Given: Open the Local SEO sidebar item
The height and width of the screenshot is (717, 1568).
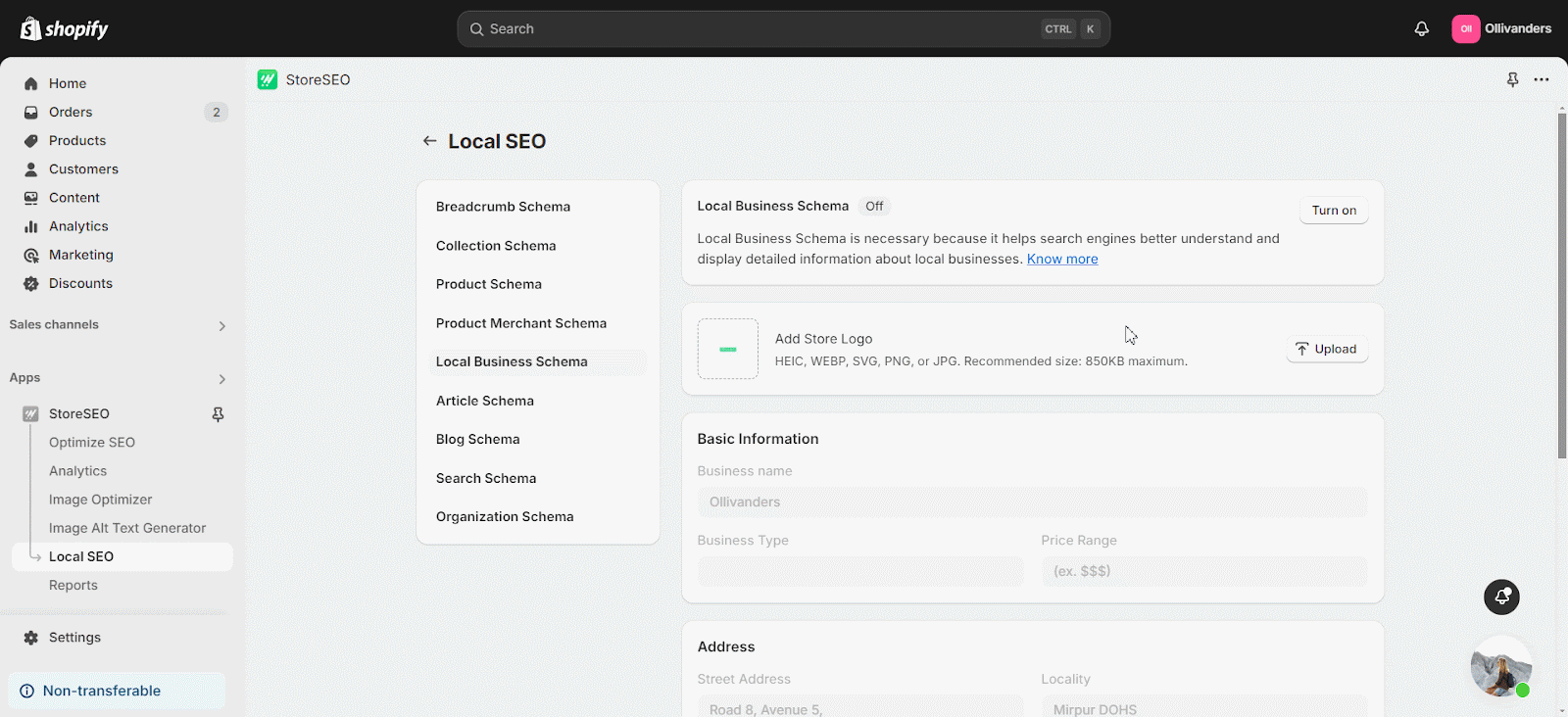Looking at the screenshot, I should tap(122, 556).
